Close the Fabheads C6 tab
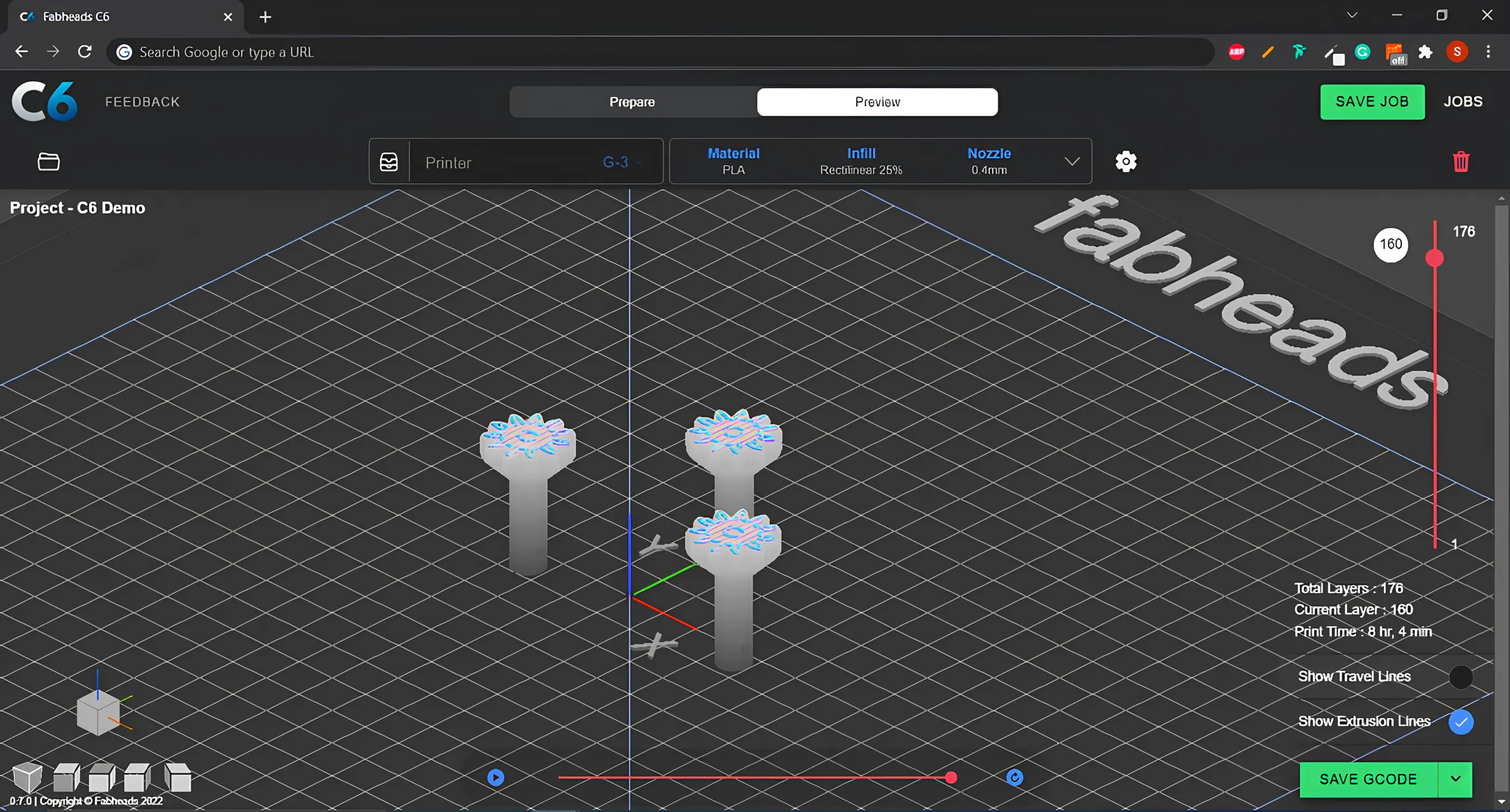Viewport: 1510px width, 812px height. click(228, 17)
